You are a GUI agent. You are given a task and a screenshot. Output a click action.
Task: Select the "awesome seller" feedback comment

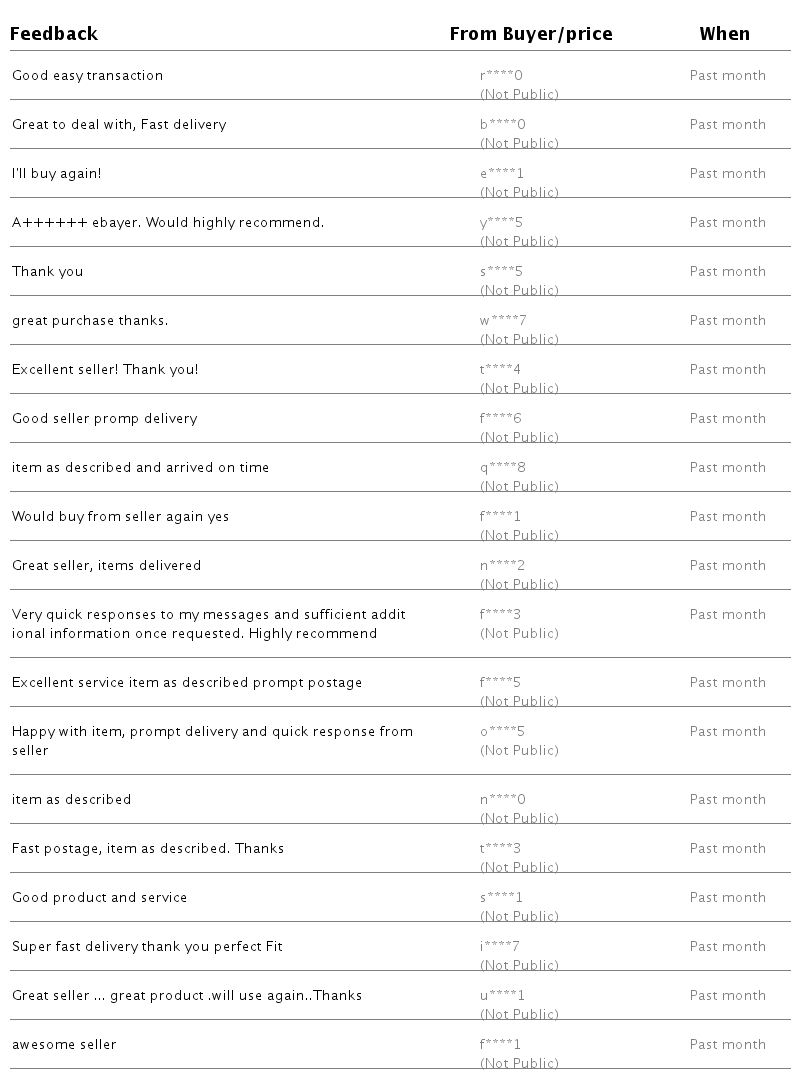click(x=64, y=1045)
